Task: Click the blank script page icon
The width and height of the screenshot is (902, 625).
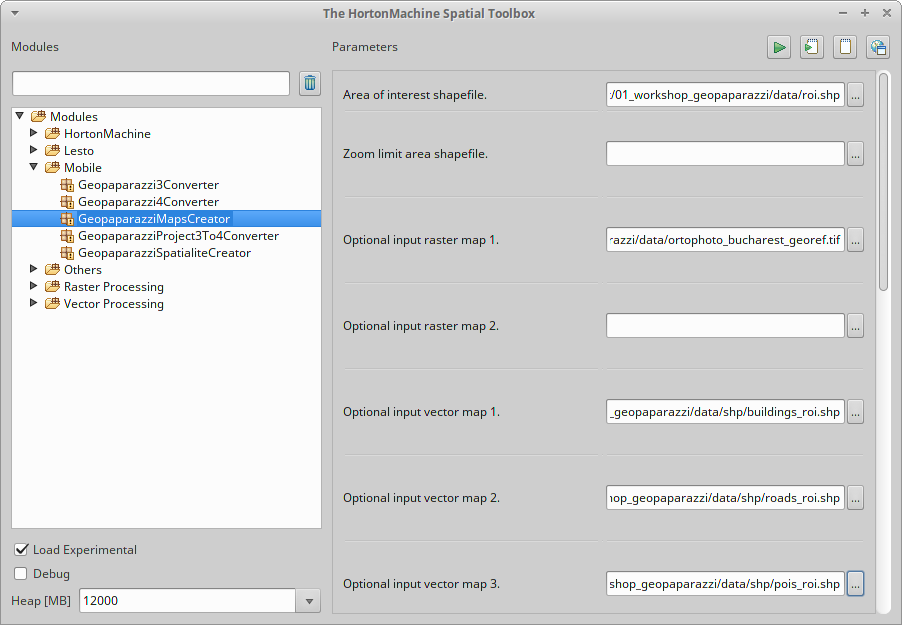Action: 845,47
